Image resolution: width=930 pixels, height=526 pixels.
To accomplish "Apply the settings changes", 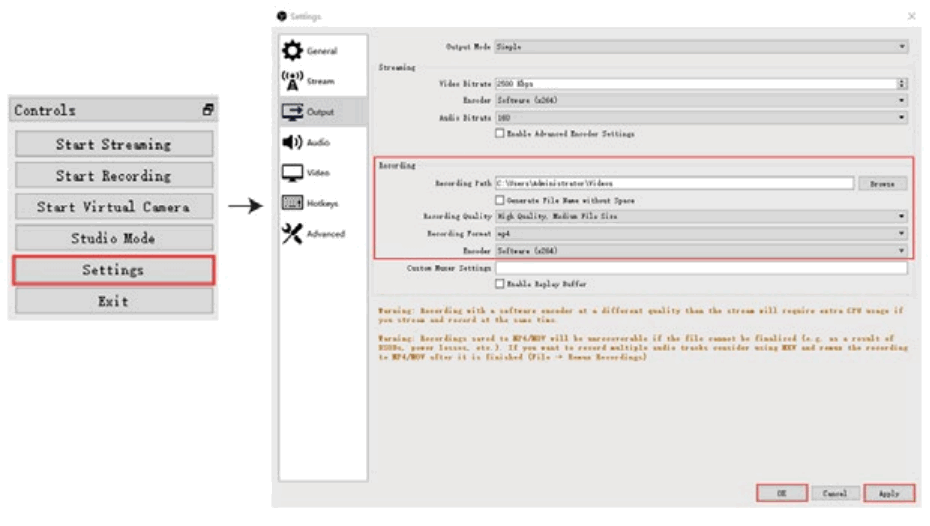I will click(x=888, y=493).
